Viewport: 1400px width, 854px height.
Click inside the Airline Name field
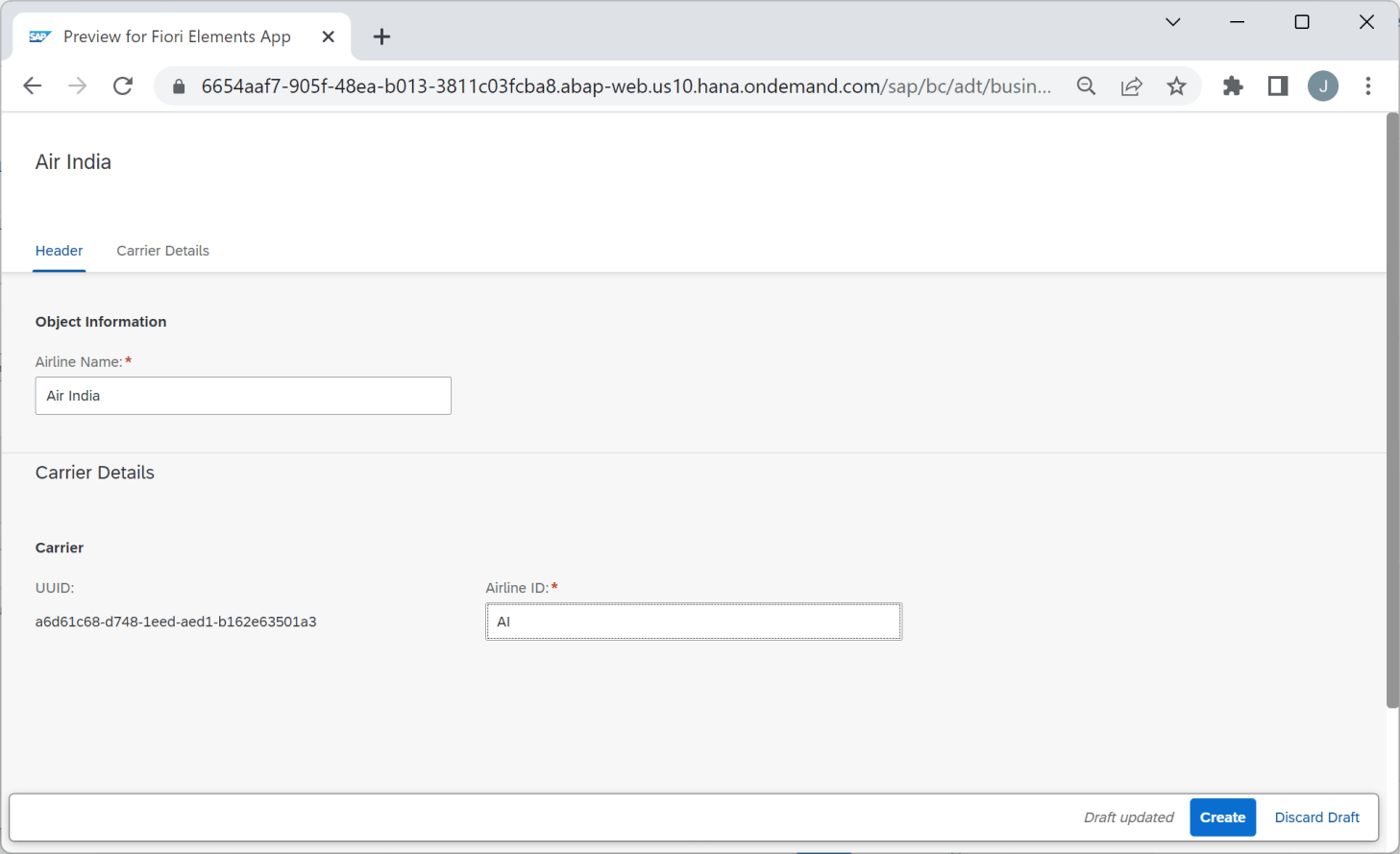[x=243, y=395]
